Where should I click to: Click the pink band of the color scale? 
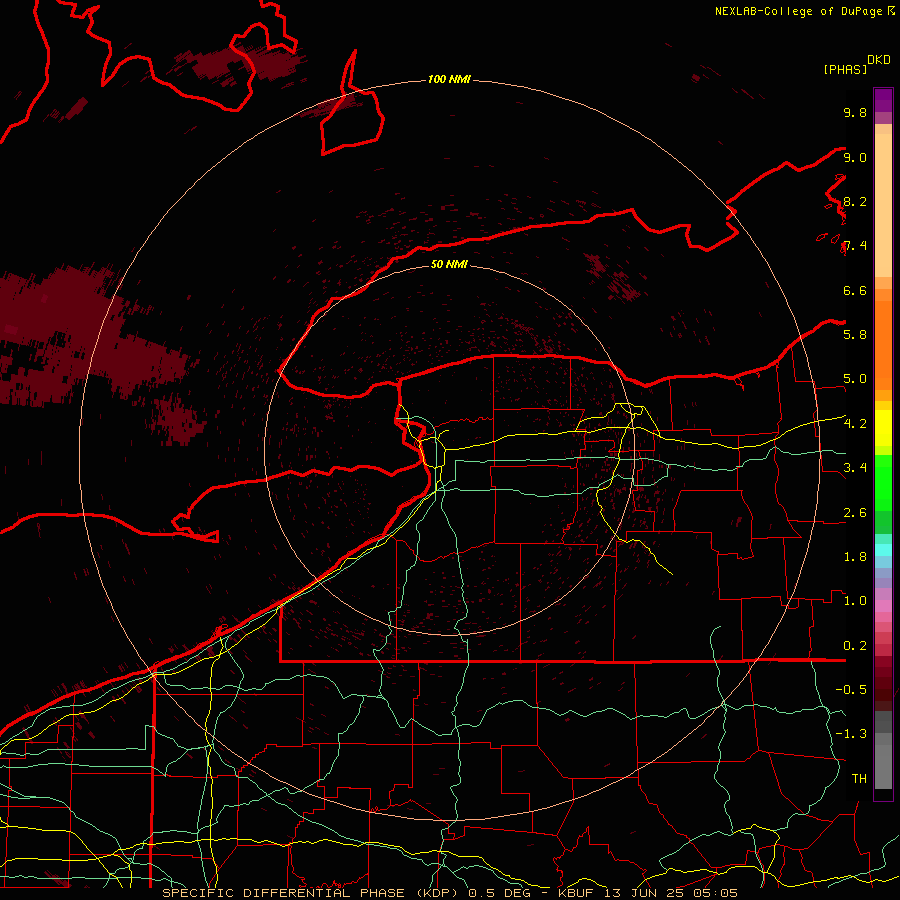click(883, 606)
